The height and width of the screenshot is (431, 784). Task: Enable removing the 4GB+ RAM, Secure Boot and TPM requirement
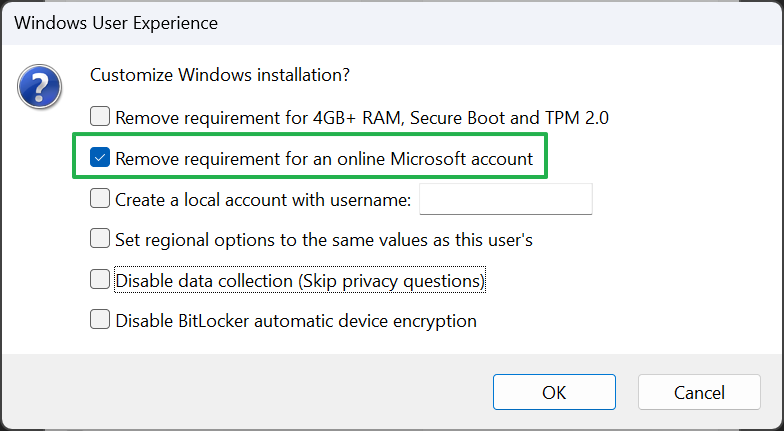(x=100, y=117)
